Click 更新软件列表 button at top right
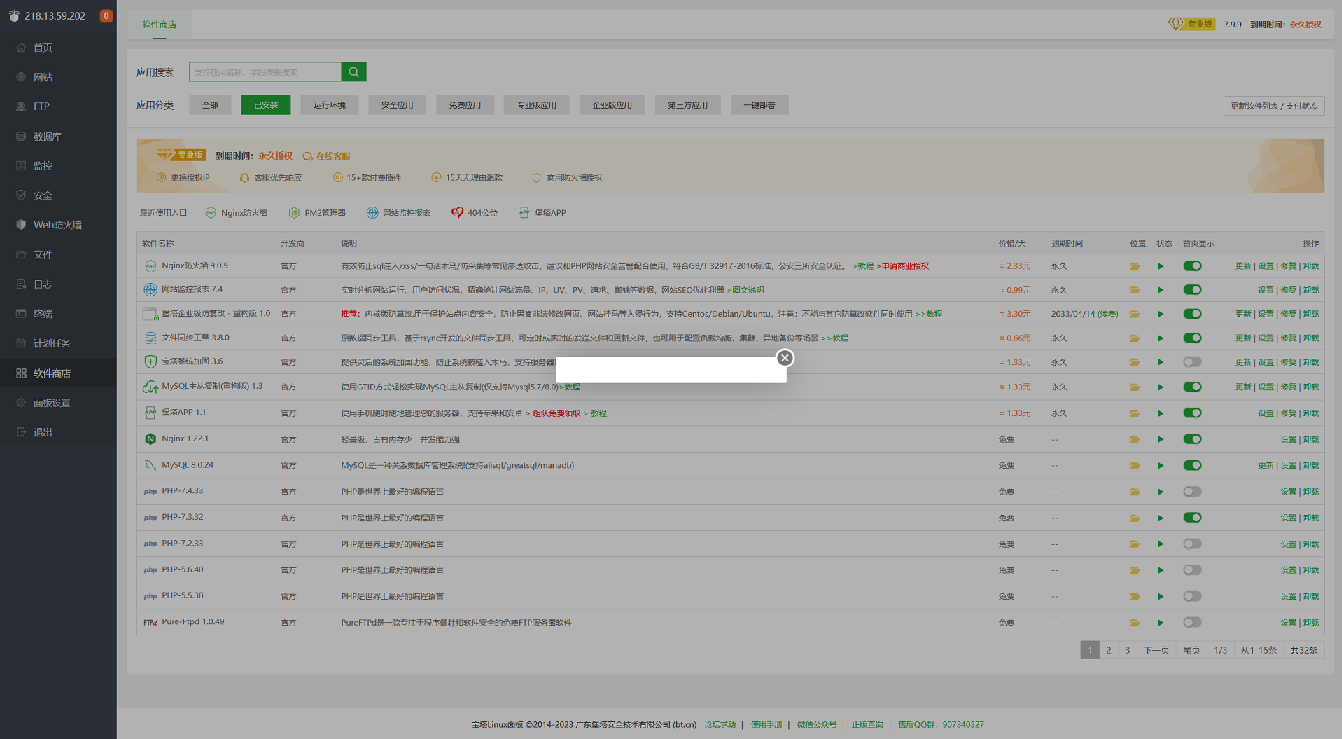The width and height of the screenshot is (1342, 739). (1274, 105)
